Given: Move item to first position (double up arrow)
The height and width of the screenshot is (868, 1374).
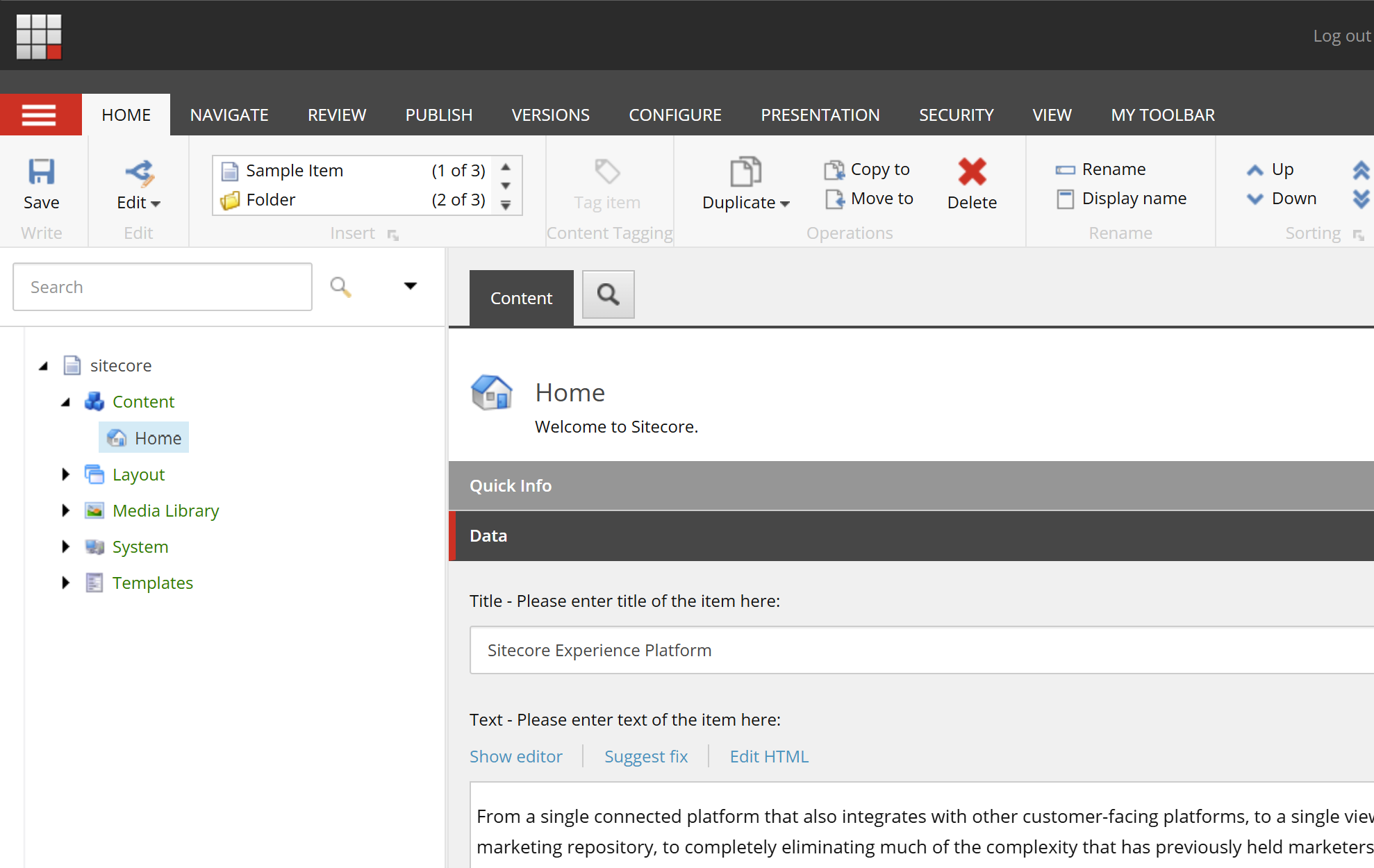Looking at the screenshot, I should pos(1361,169).
